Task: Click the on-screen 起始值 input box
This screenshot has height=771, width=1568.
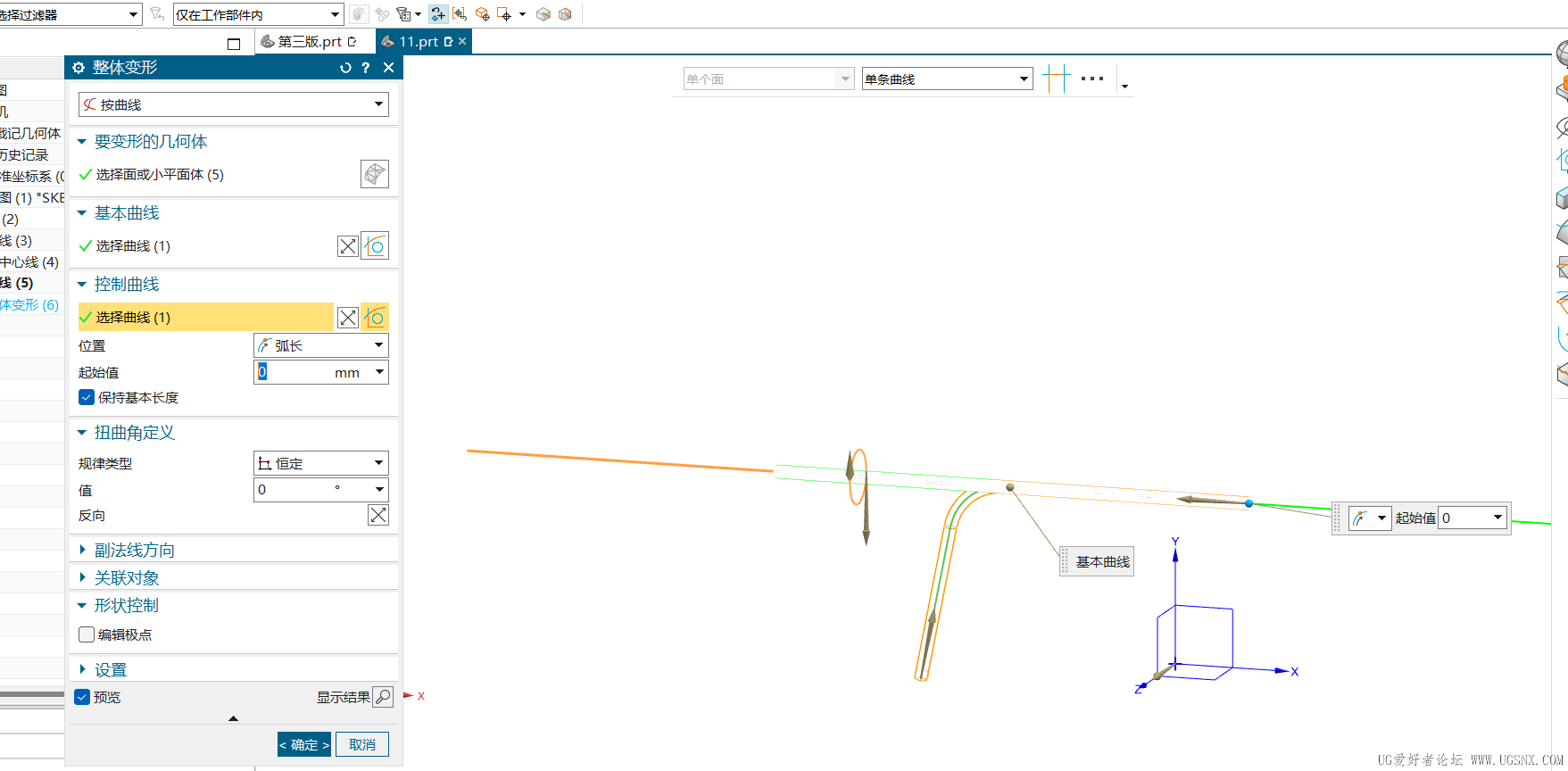Action: point(1464,518)
